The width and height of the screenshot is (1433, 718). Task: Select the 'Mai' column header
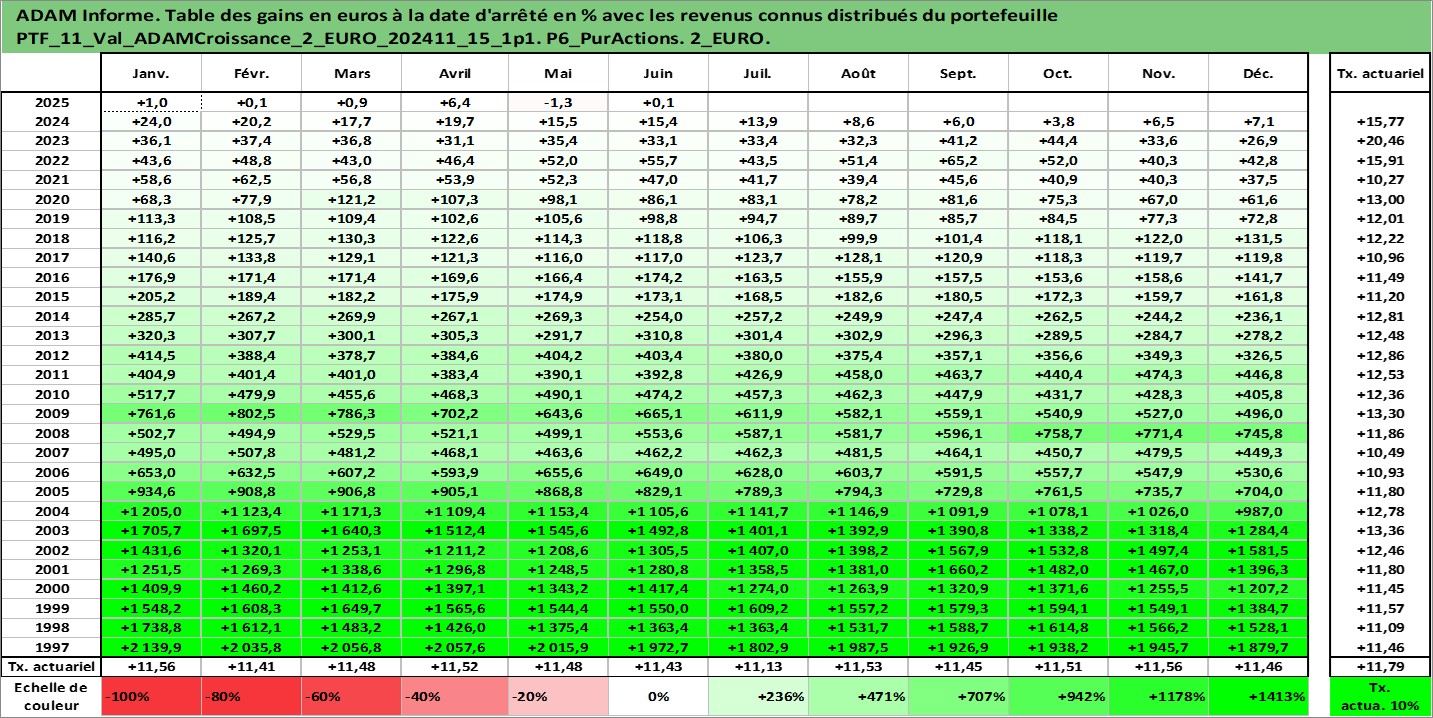pyautogui.click(x=558, y=74)
